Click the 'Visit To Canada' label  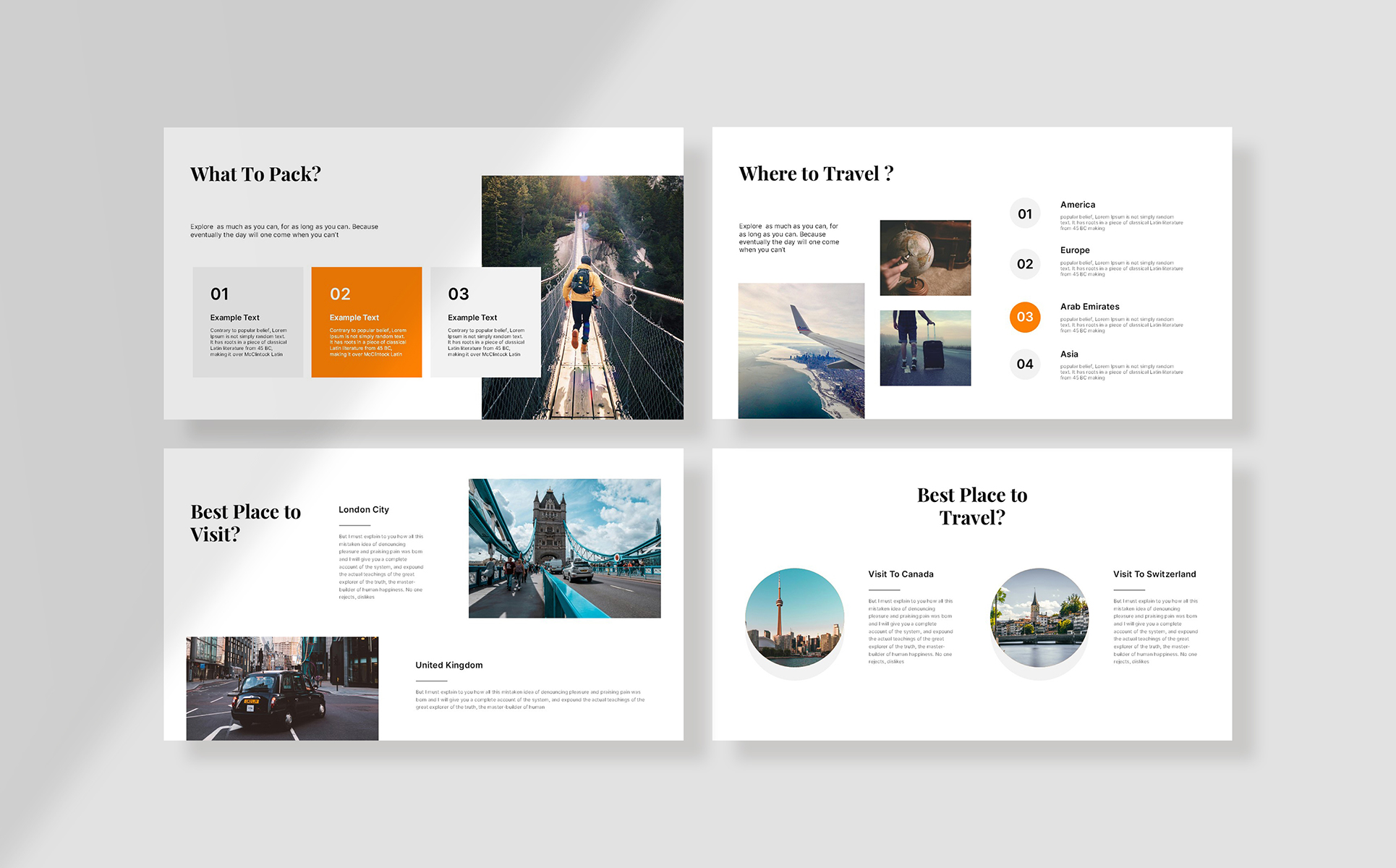901,574
